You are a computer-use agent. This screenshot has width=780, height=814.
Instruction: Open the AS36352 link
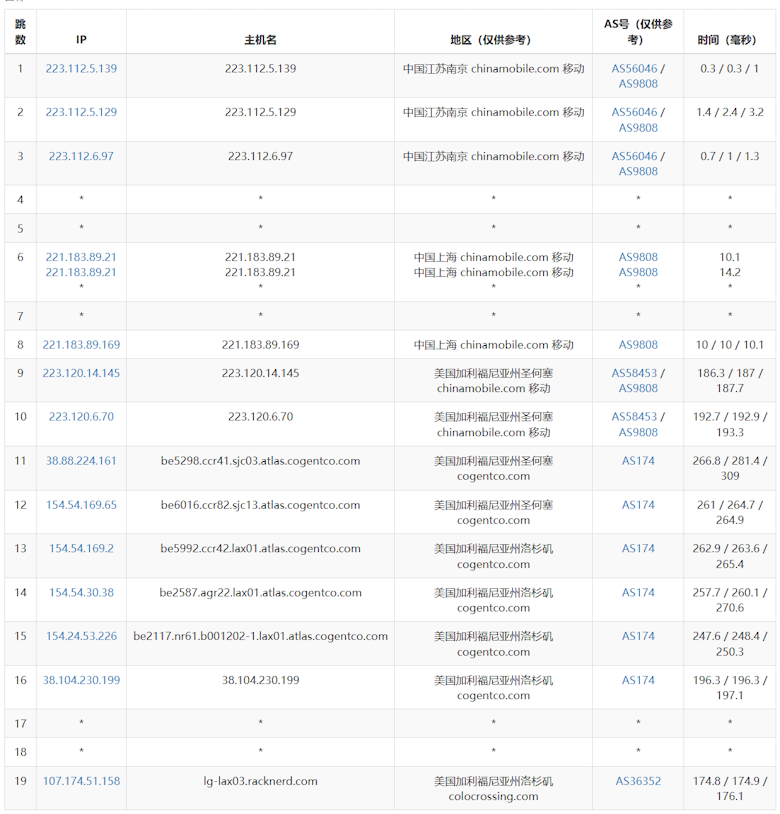638,782
